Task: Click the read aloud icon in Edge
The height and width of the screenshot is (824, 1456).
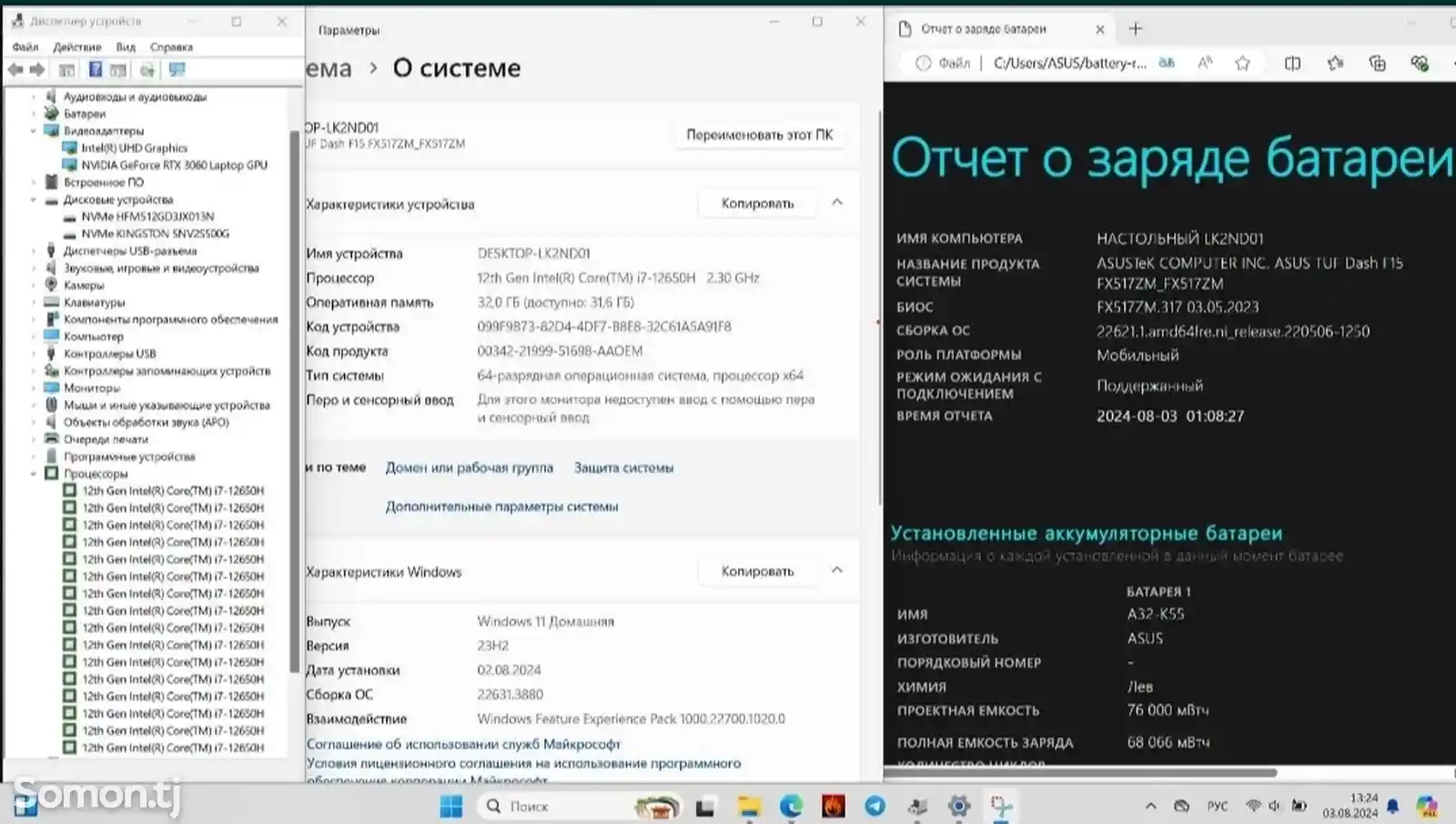Action: point(1205,63)
